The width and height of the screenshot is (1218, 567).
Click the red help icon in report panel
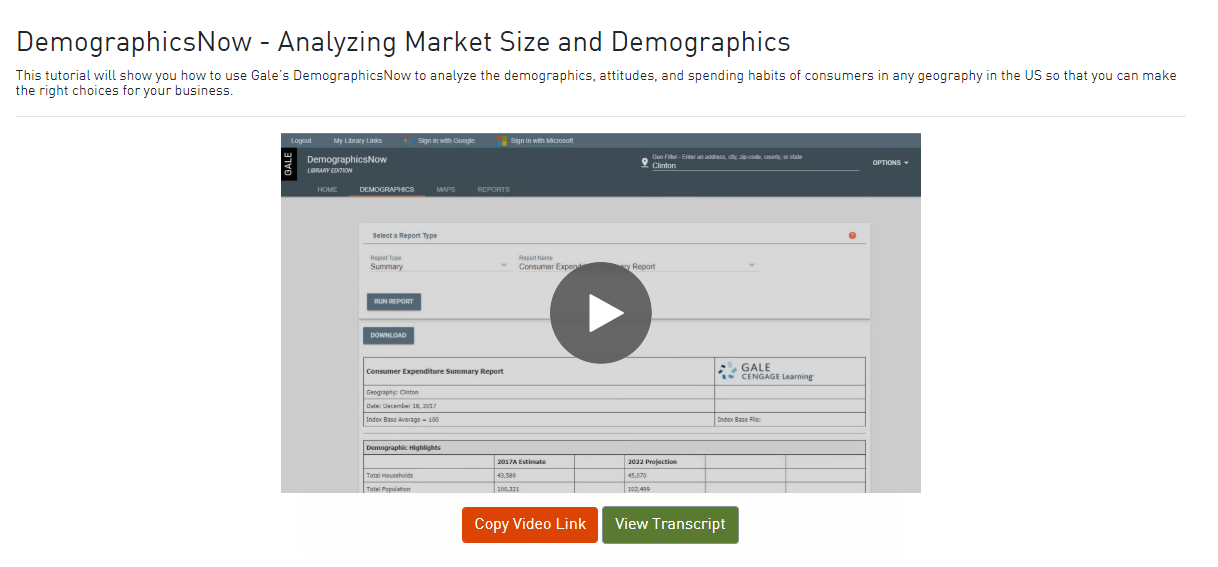[852, 236]
